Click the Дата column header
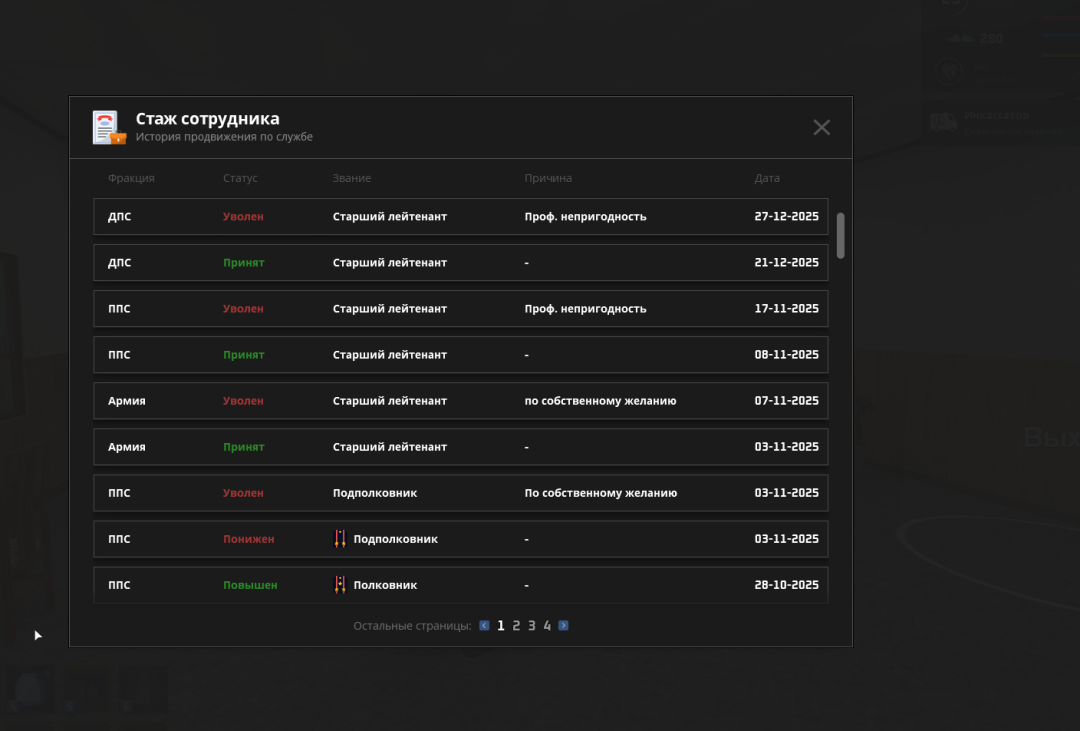Screen dimensions: 1080x731 [x=767, y=178]
